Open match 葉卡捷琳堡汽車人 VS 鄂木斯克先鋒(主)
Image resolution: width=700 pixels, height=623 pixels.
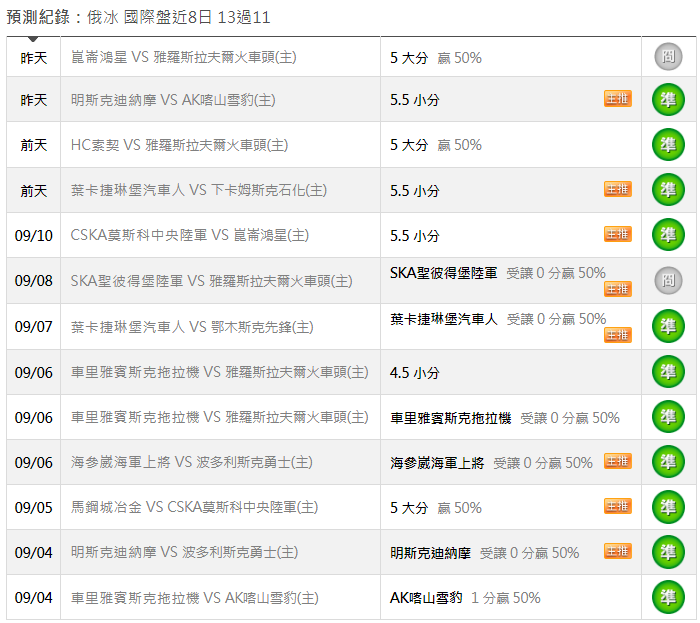[192, 327]
